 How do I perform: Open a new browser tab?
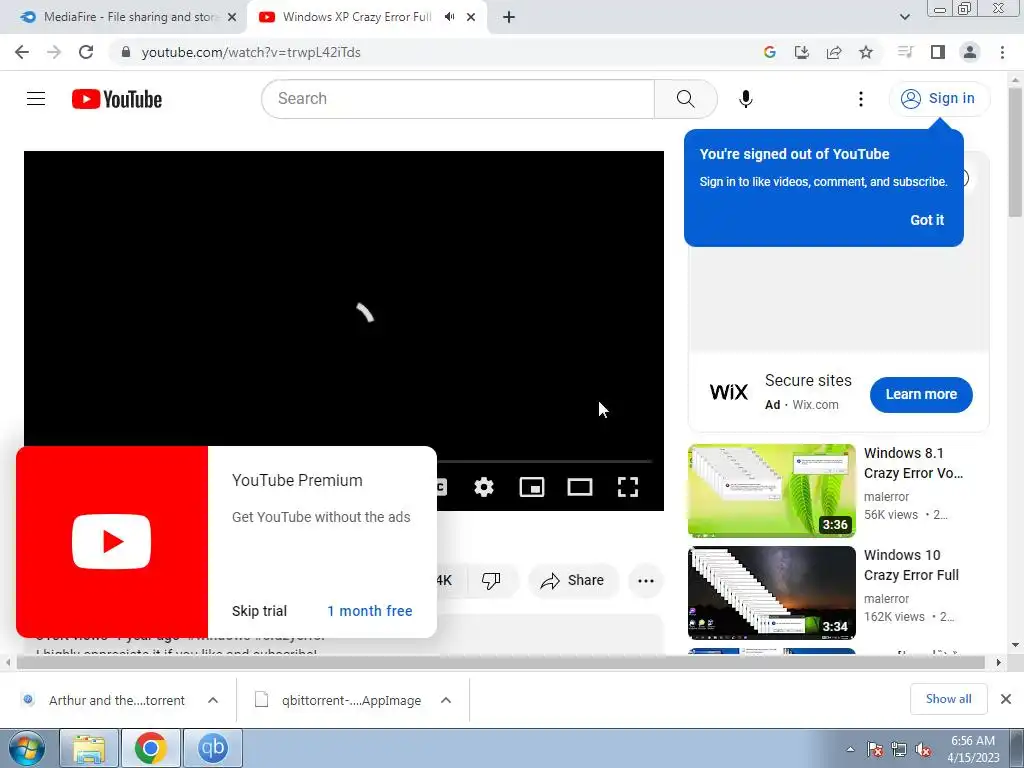click(x=509, y=17)
